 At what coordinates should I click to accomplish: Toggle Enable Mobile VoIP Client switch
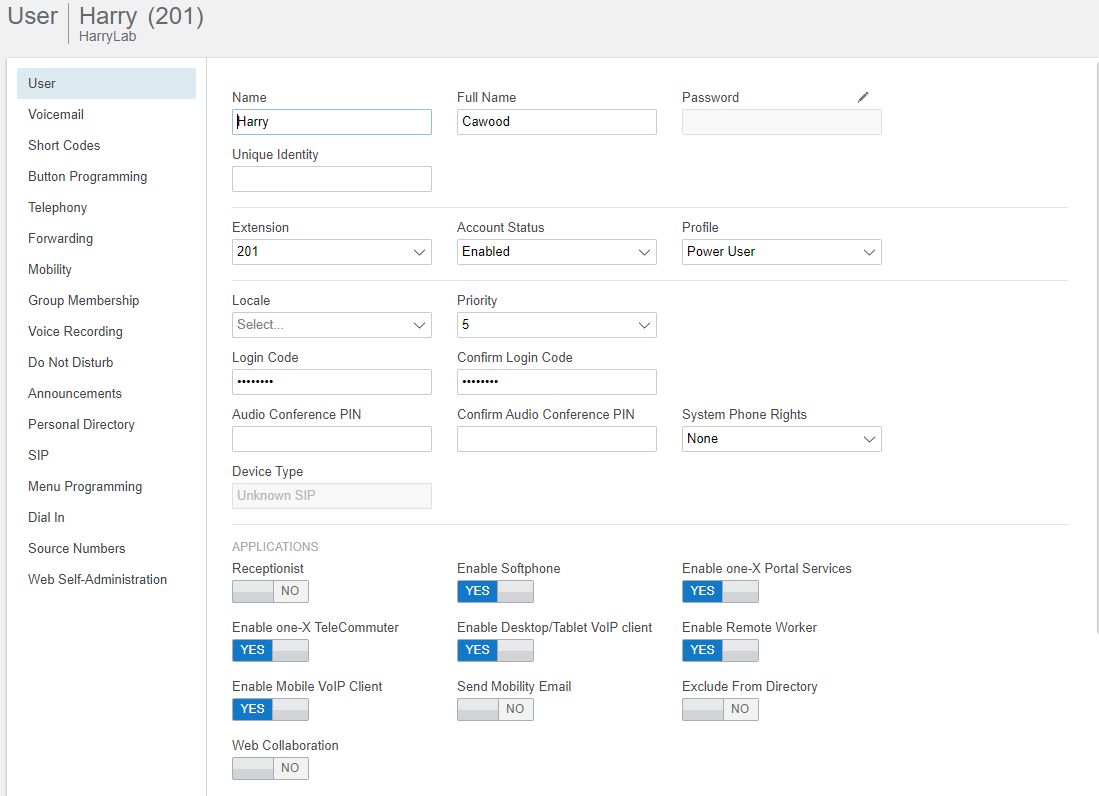point(270,708)
